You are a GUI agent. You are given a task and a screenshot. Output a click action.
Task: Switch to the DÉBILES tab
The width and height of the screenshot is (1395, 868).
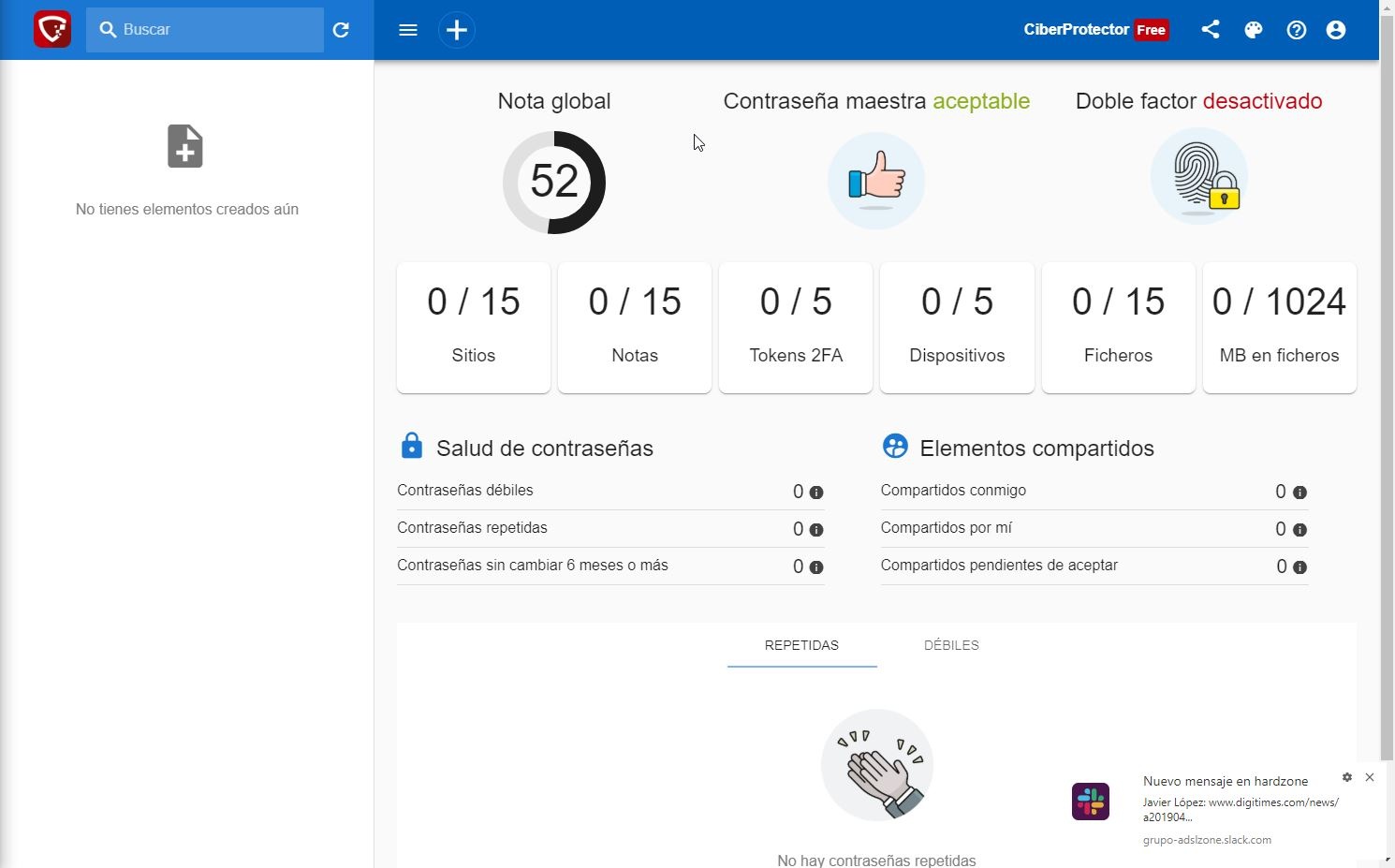point(951,645)
